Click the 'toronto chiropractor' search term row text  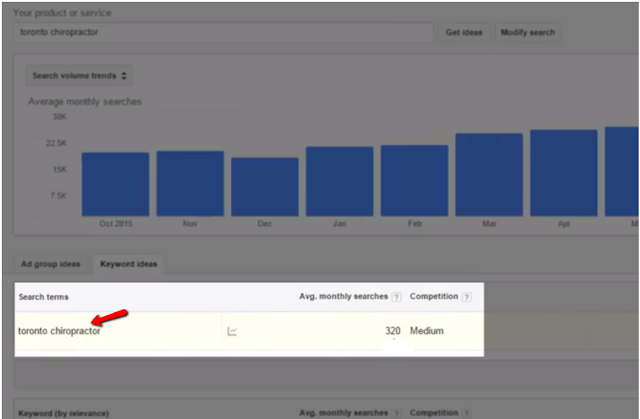(x=59, y=331)
